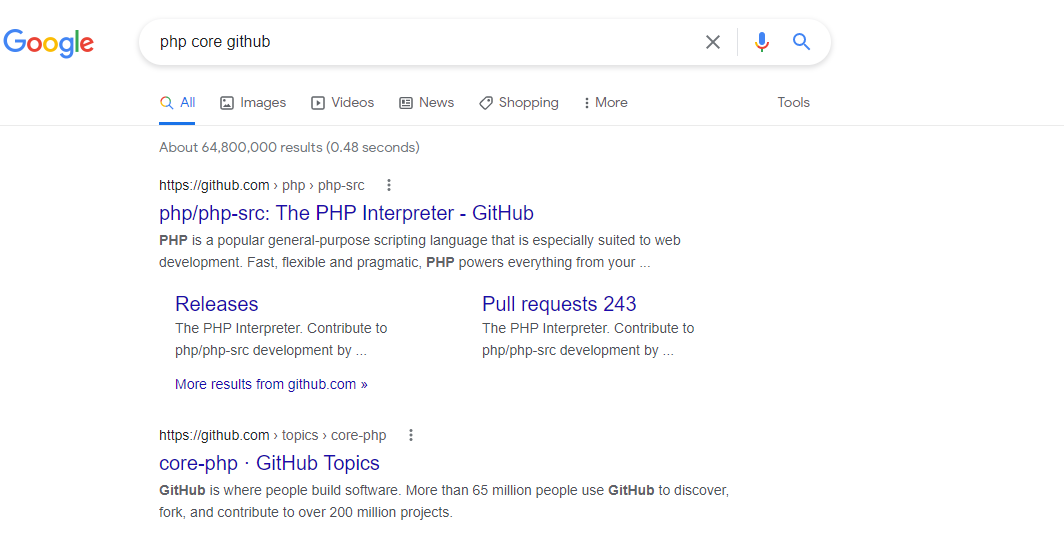Open the News tab
The image size is (1064, 542).
(x=427, y=103)
